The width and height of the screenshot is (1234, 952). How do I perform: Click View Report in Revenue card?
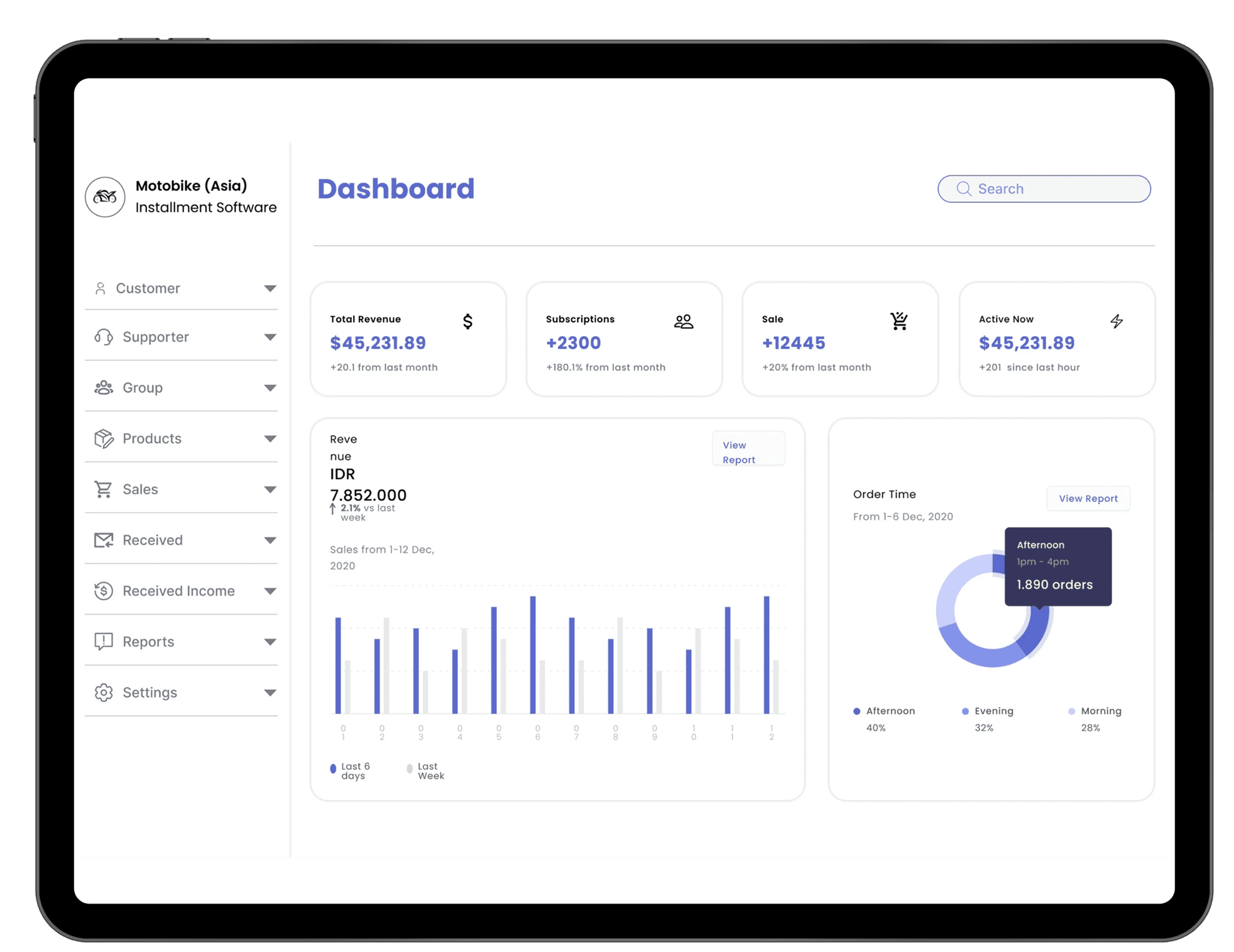coord(748,449)
